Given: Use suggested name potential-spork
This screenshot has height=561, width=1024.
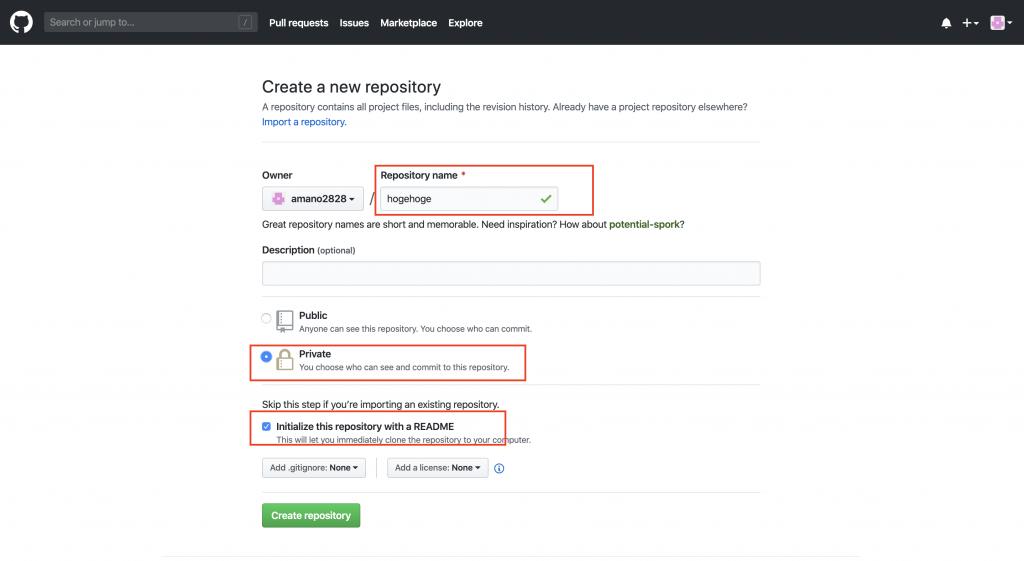Looking at the screenshot, I should (644, 225).
